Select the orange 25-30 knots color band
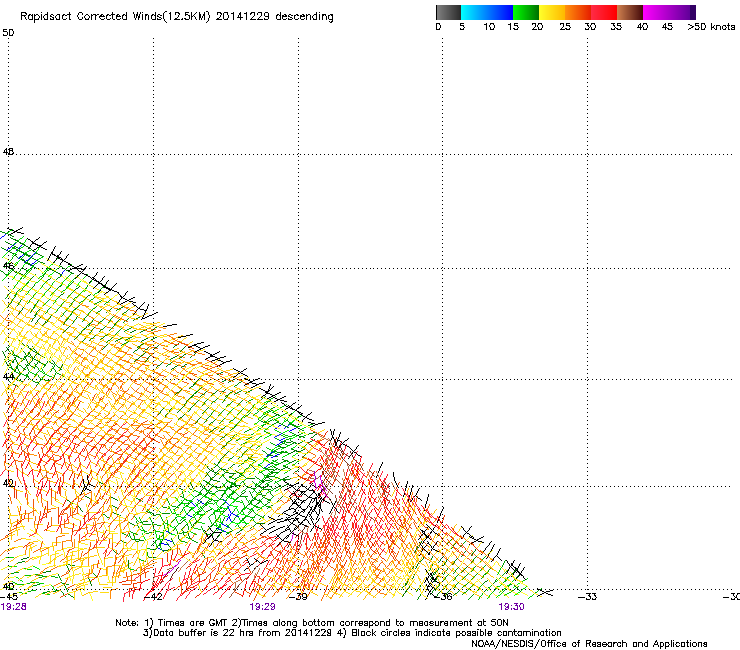Image resolution: width=740 pixels, height=650 pixels. click(x=578, y=12)
